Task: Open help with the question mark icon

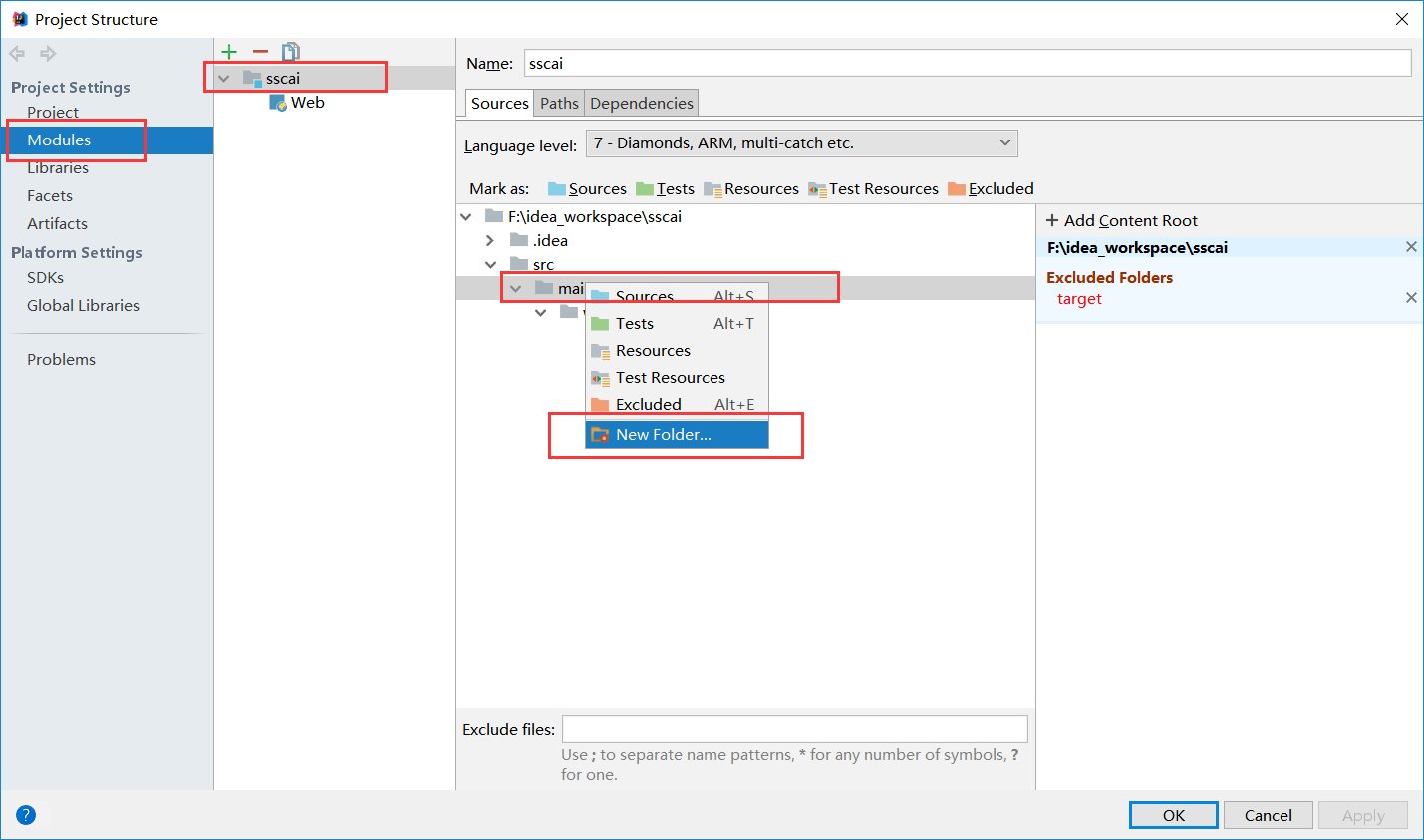Action: (26, 814)
